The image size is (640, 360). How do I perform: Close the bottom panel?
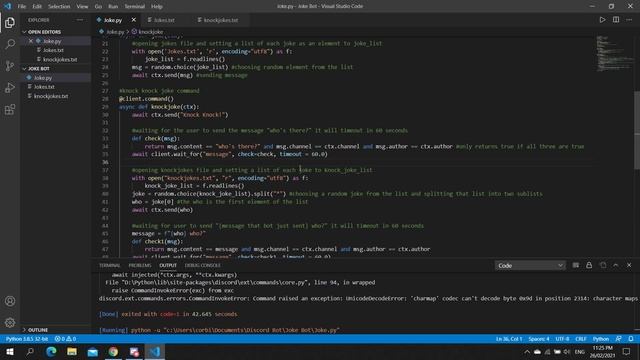[x=629, y=265]
